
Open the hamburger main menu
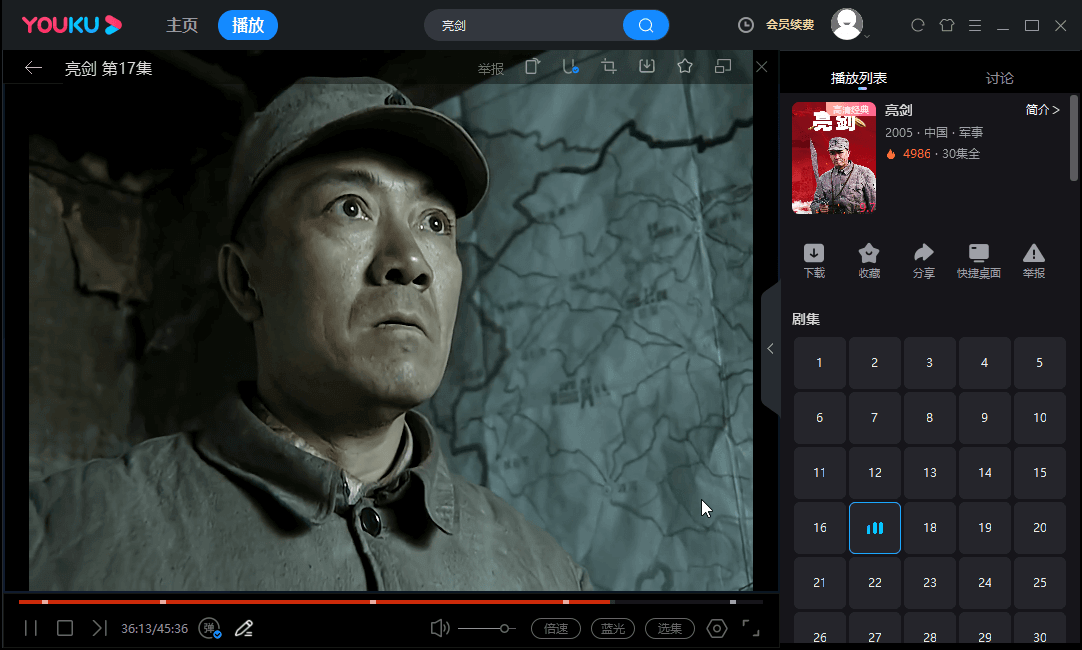pos(975,26)
